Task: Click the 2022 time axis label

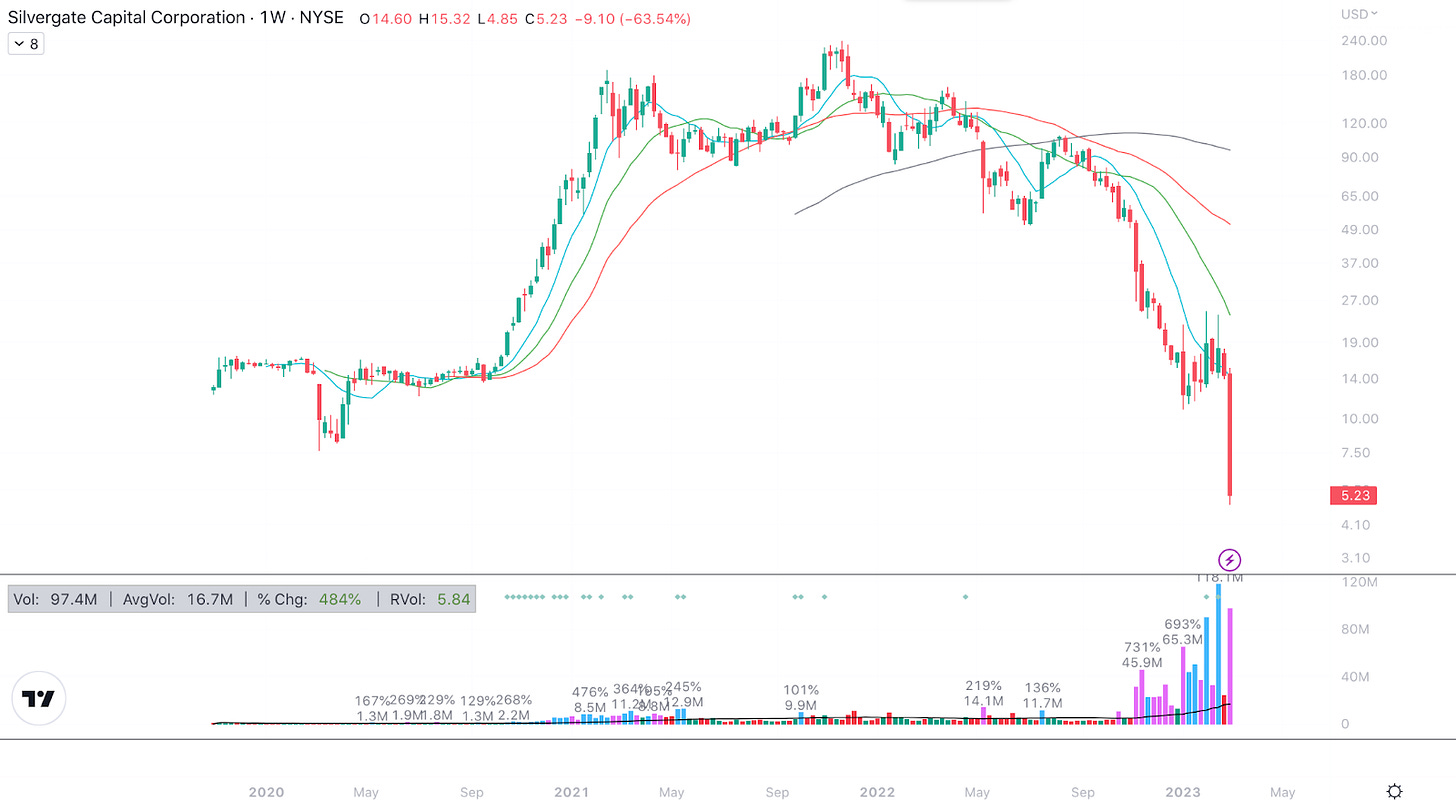Action: click(x=877, y=793)
